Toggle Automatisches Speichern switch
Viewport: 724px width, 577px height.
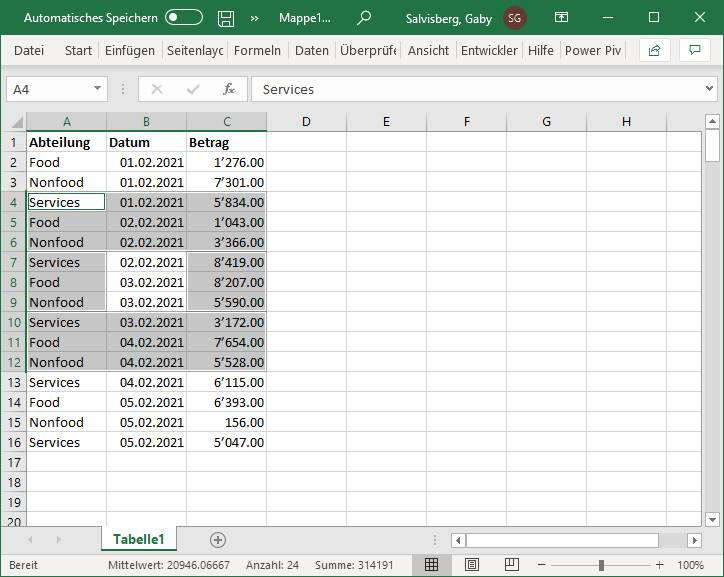[184, 18]
